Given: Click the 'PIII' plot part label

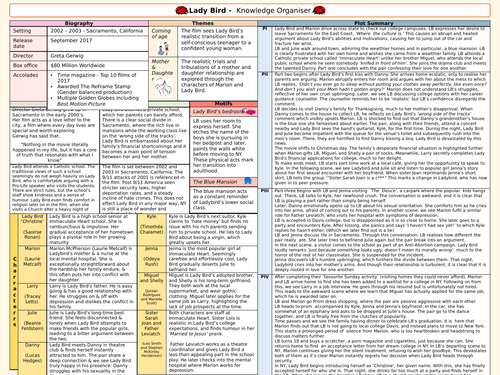Looking at the screenshot, I should (x=265, y=191).
